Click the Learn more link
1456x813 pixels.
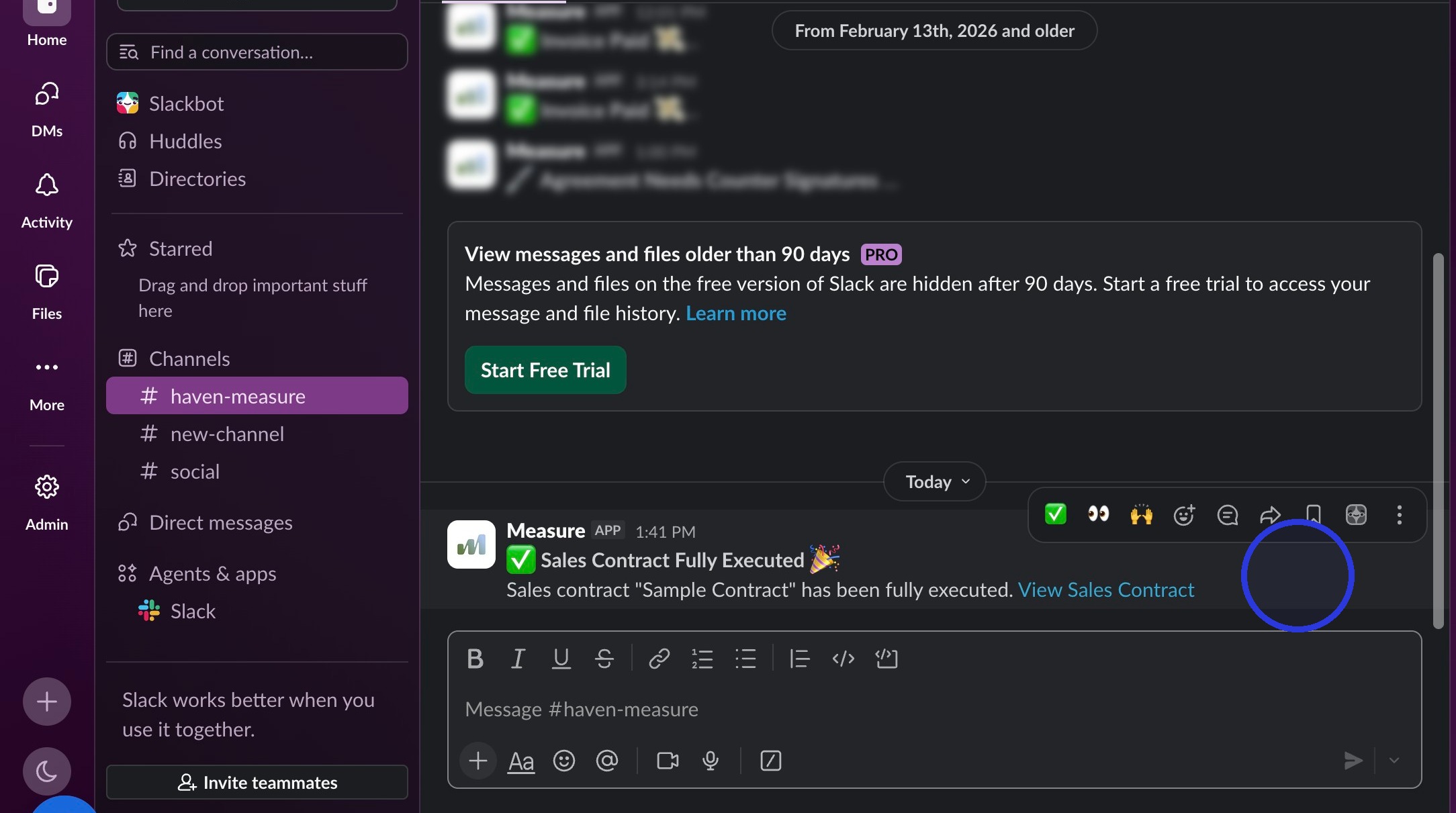[x=736, y=313]
